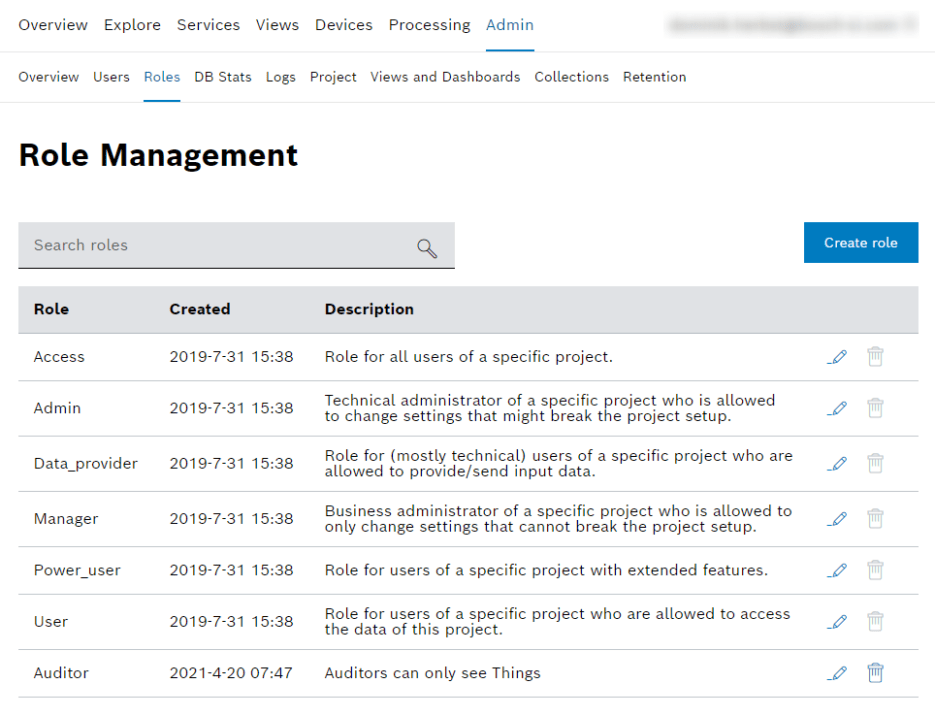Delete the Auditor role via the trash icon
Viewport: 935px width, 716px height.
[875, 673]
